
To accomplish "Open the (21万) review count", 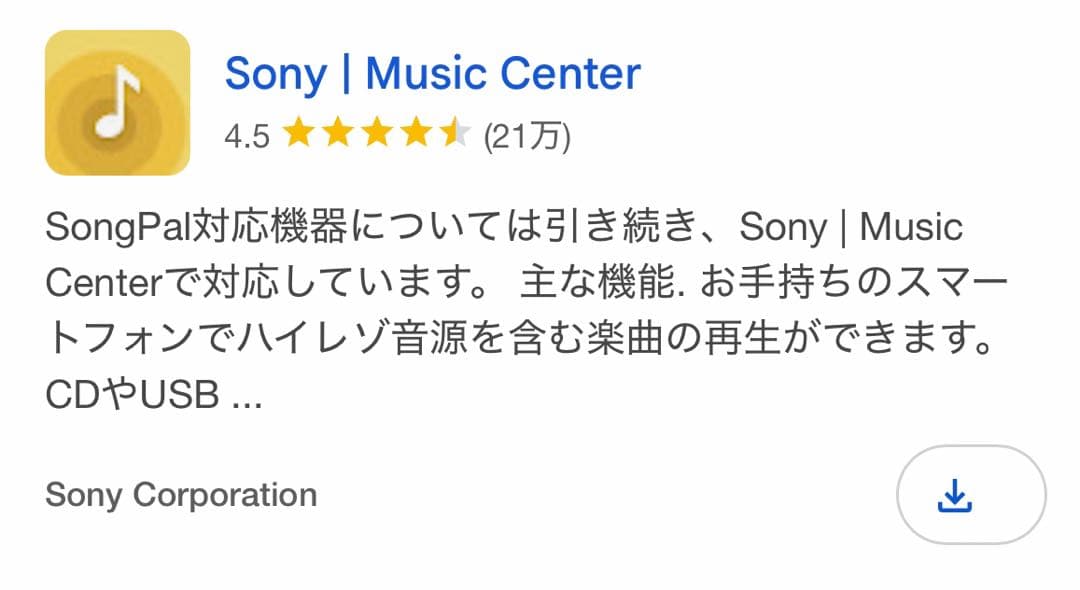I will [527, 136].
